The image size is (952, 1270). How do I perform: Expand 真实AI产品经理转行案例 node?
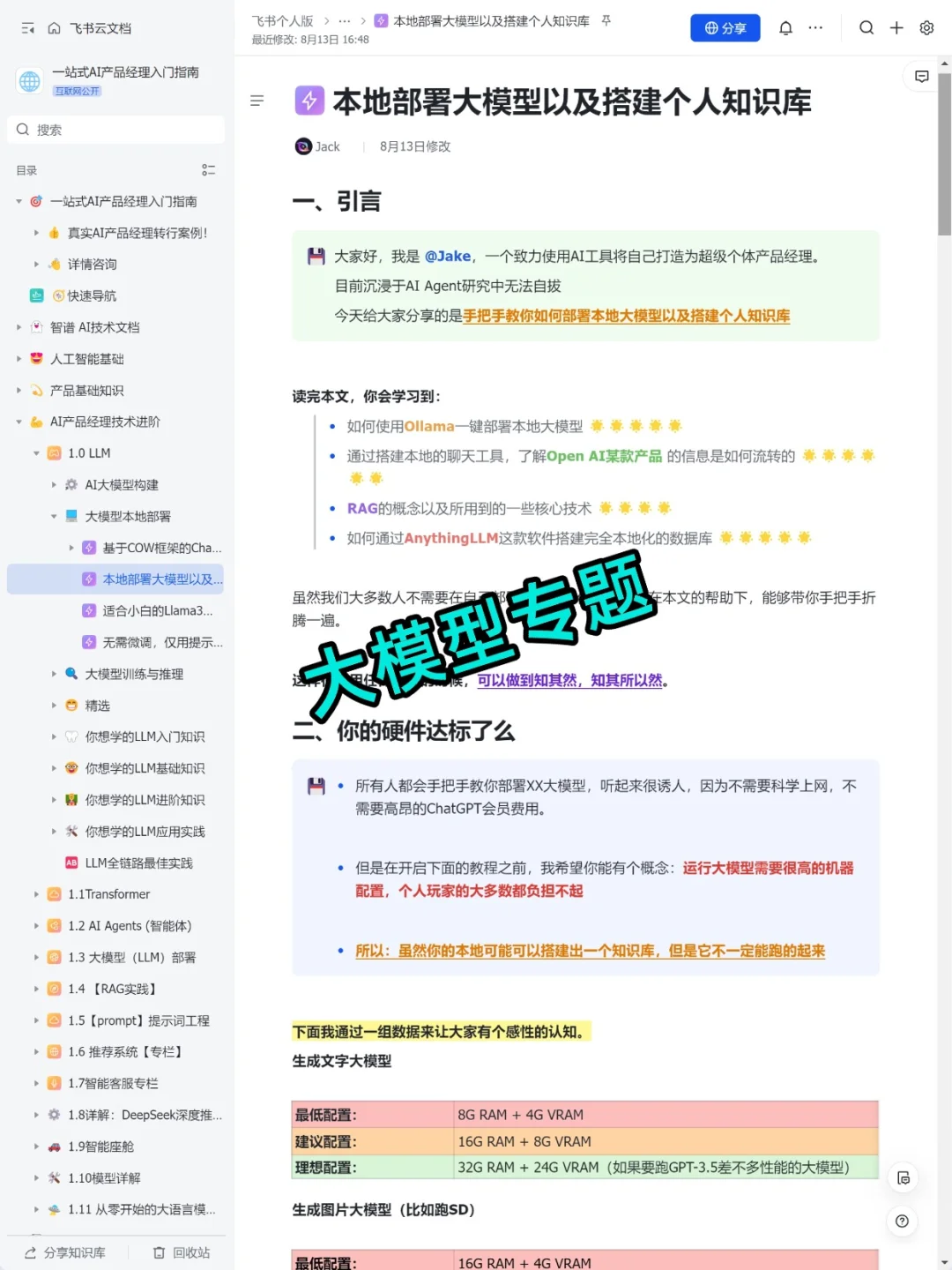[36, 233]
